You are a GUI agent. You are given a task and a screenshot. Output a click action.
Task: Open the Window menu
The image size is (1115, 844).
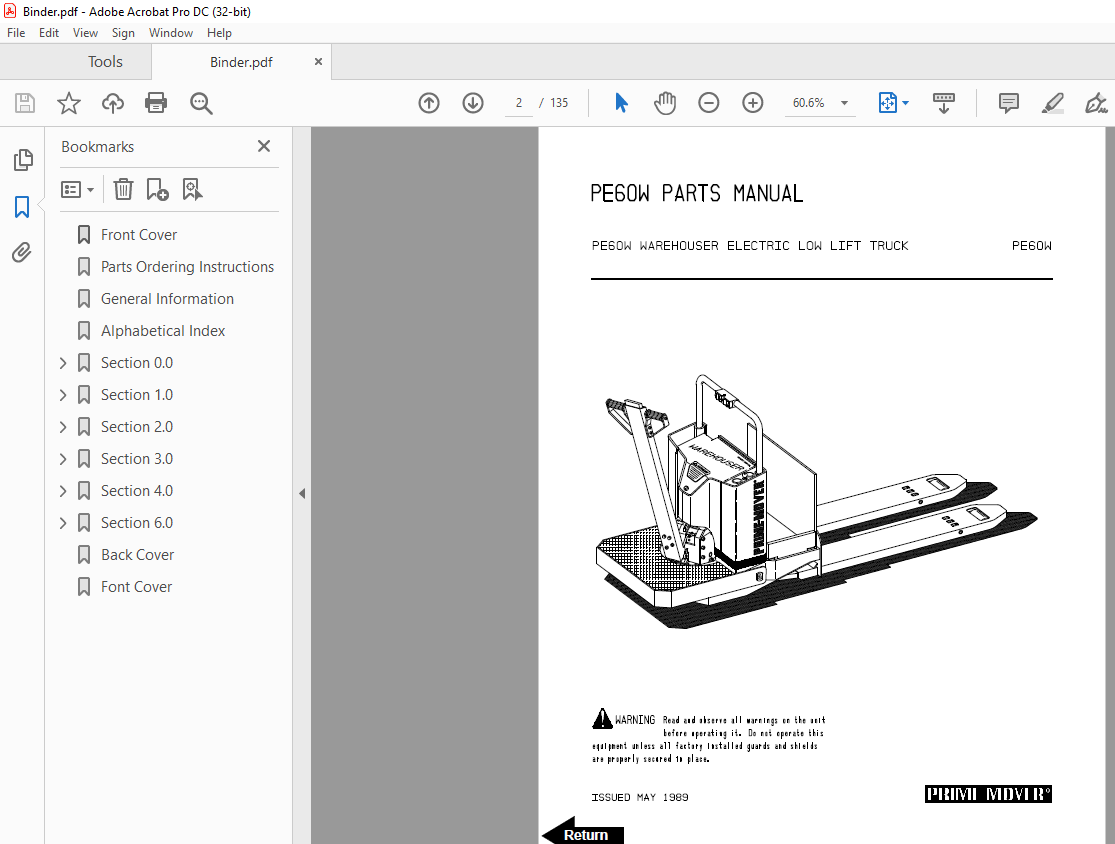[x=171, y=33]
